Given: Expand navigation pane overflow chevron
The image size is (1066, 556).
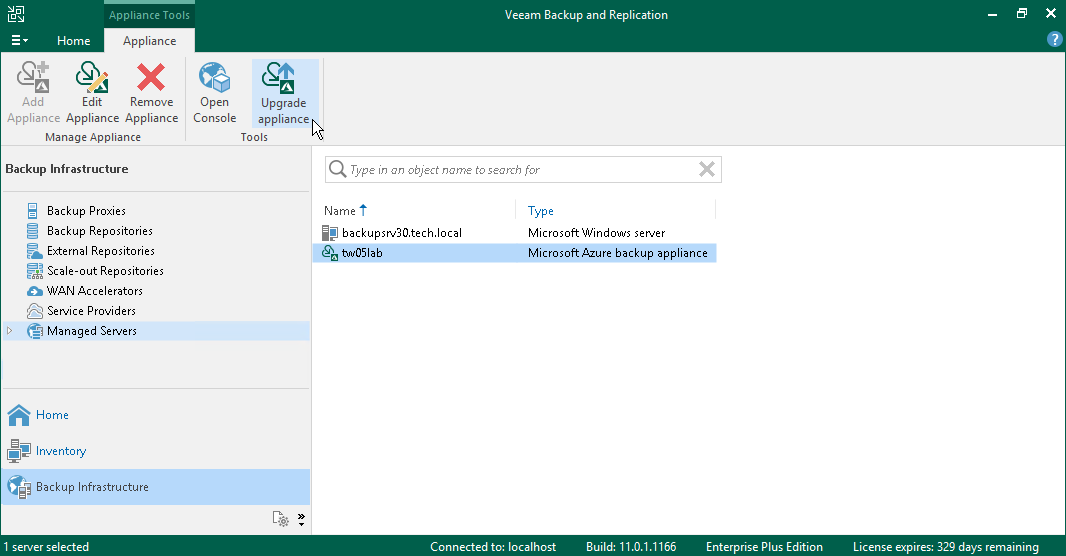Looking at the screenshot, I should click(x=301, y=520).
